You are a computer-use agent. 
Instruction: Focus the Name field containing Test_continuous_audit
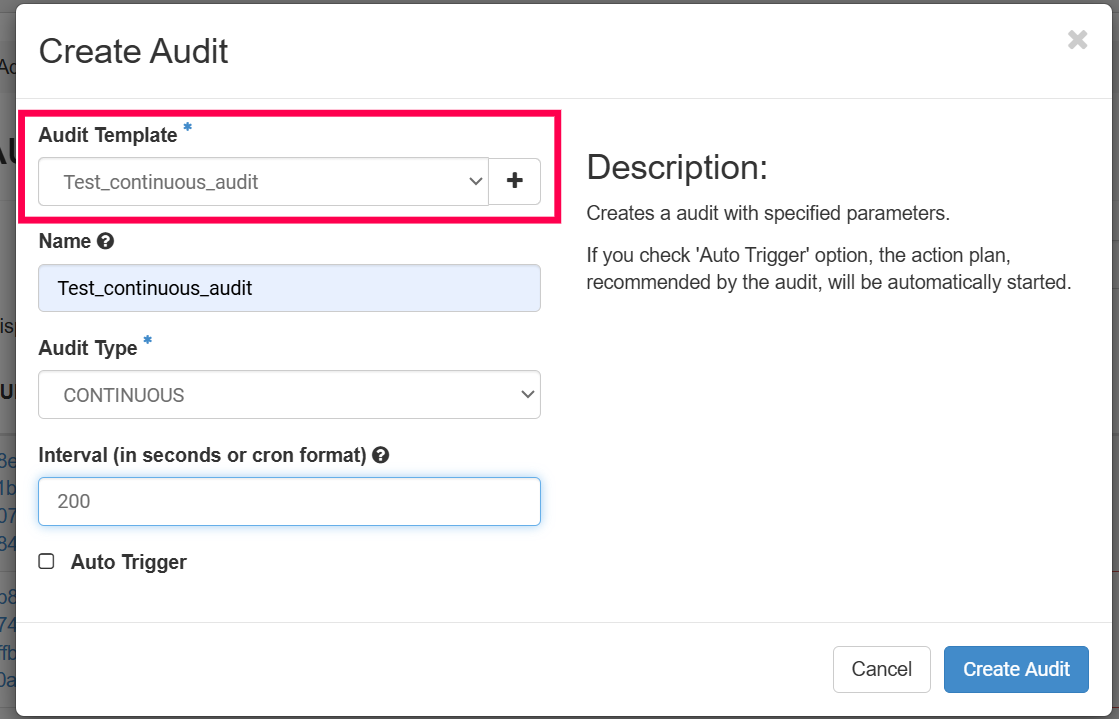point(289,288)
